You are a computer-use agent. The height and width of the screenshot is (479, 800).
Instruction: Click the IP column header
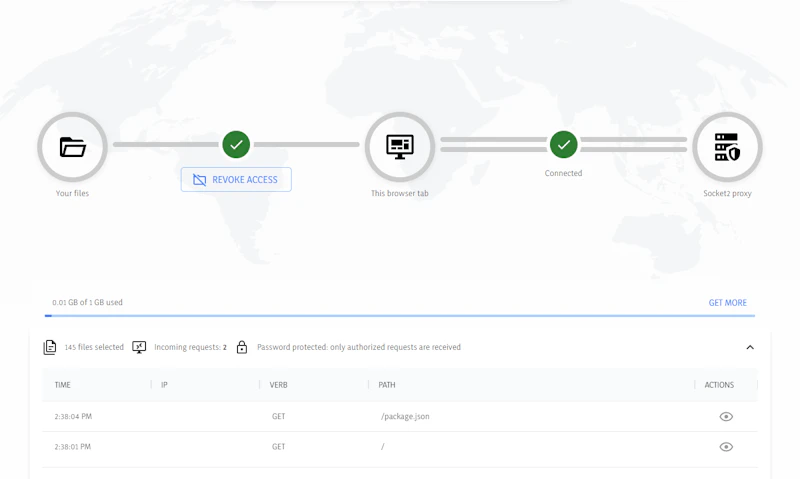[x=164, y=385]
